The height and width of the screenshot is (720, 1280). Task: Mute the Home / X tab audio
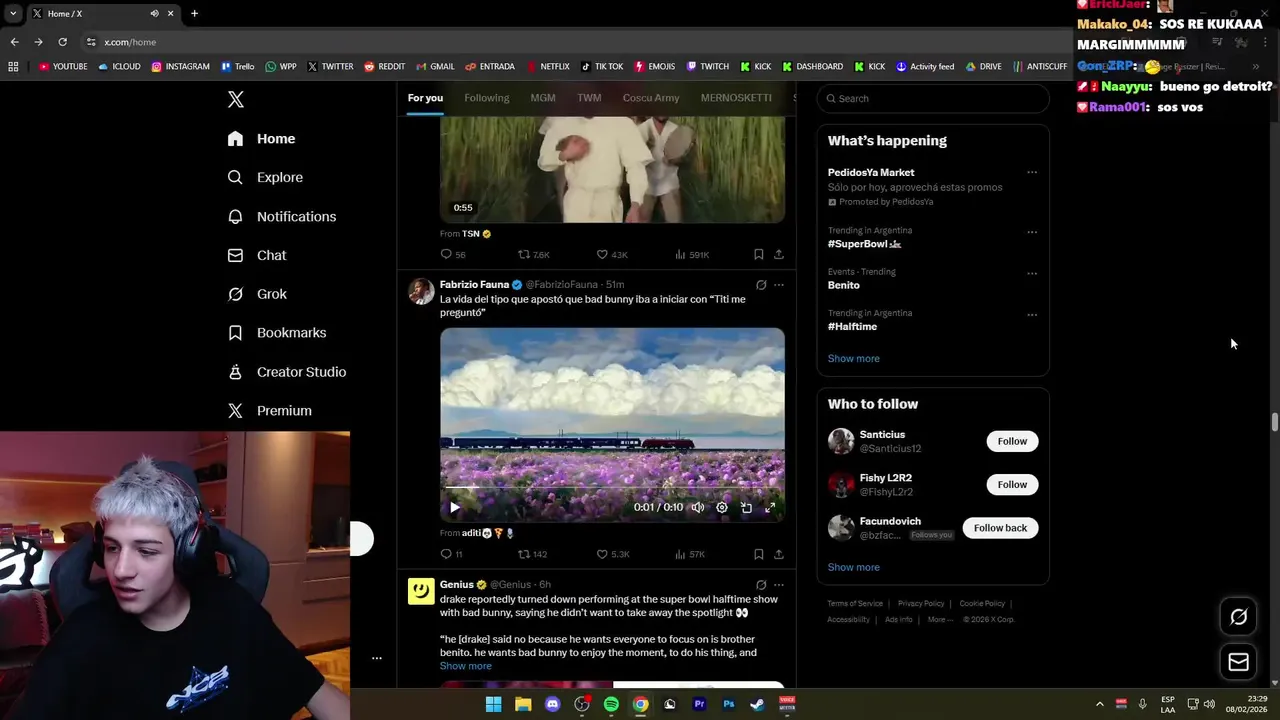click(154, 13)
